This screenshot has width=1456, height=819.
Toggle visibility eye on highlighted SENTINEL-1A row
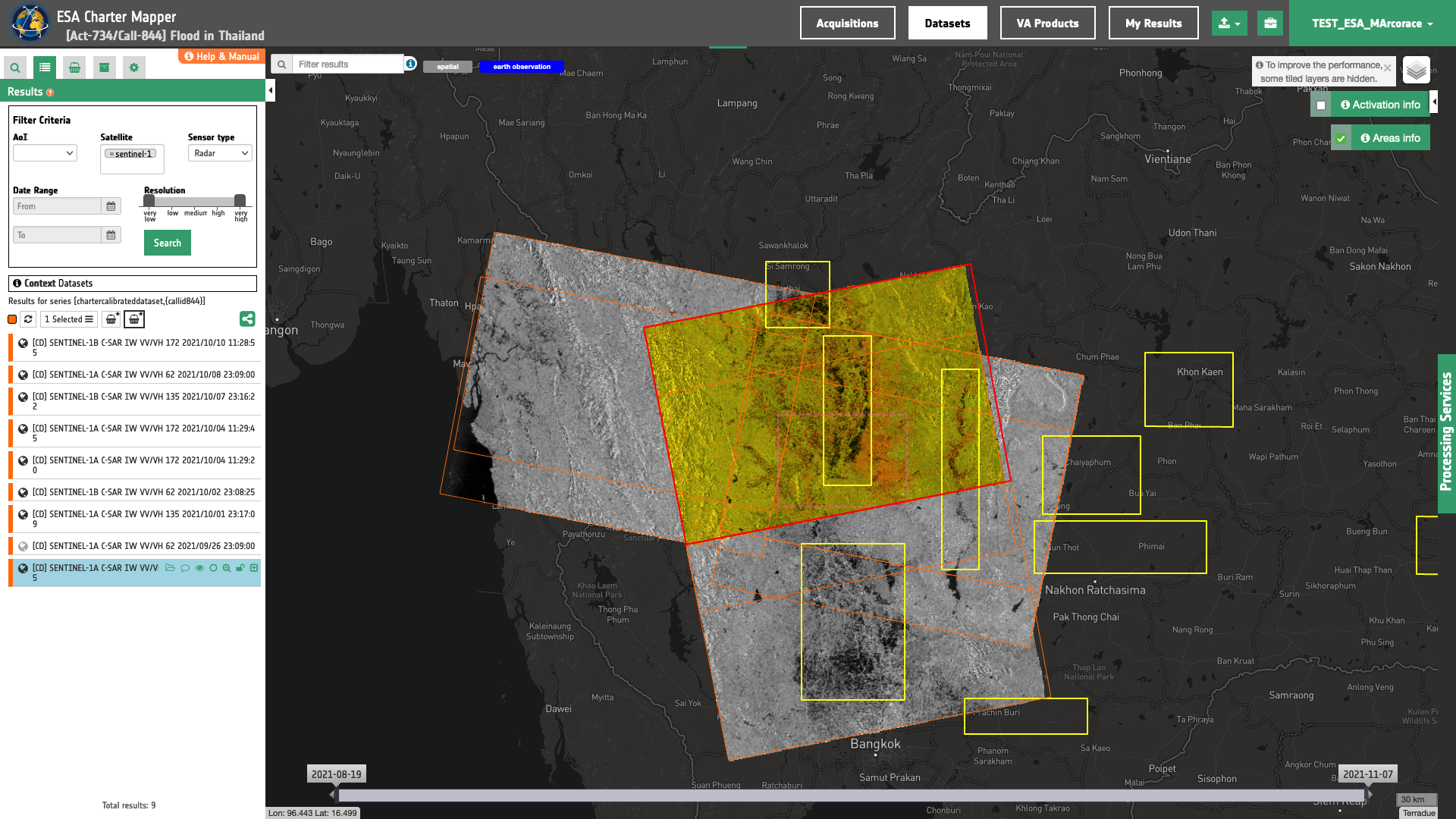[199, 568]
